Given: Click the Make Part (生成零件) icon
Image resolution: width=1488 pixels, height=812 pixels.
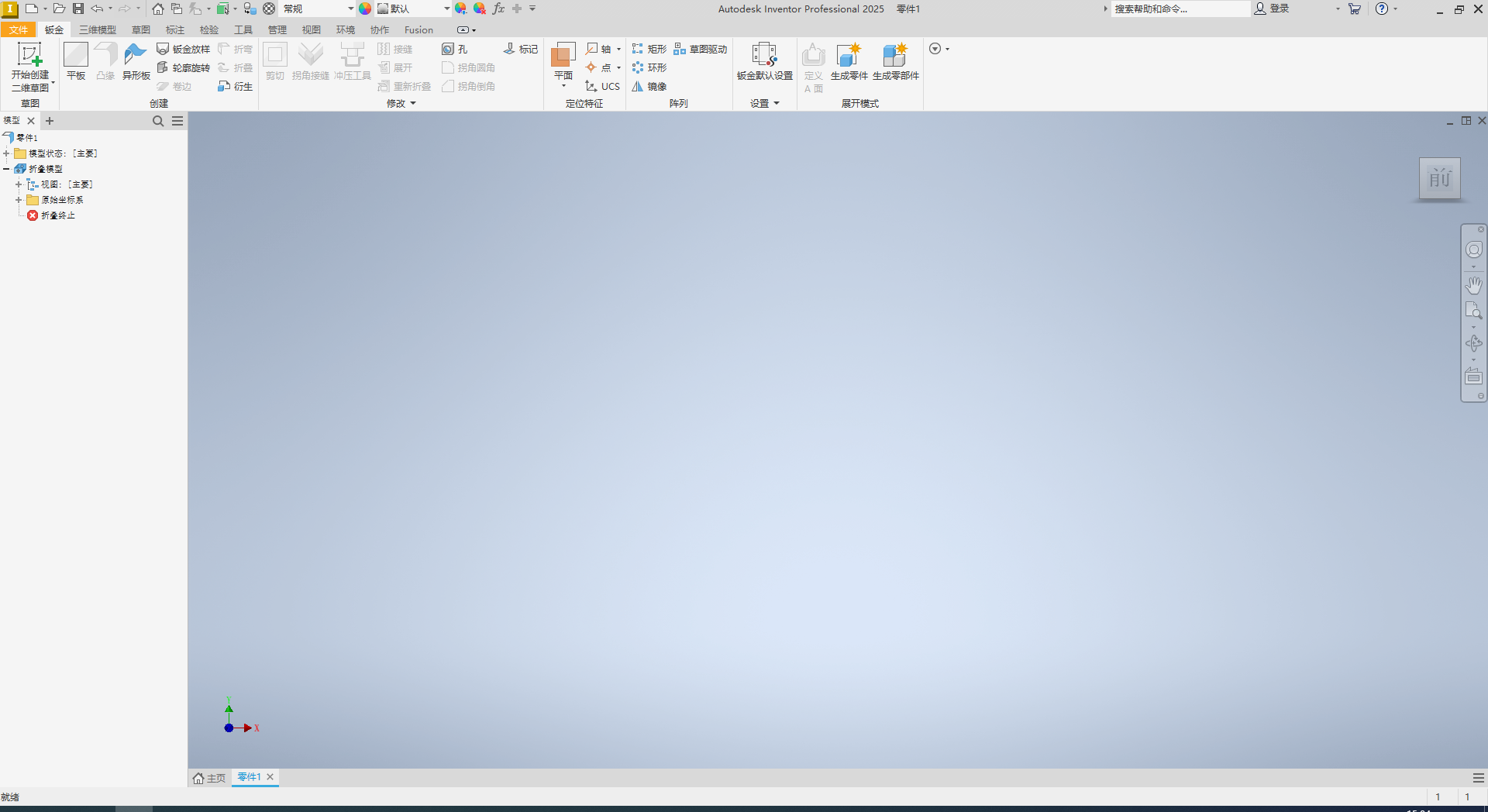Looking at the screenshot, I should click(849, 62).
